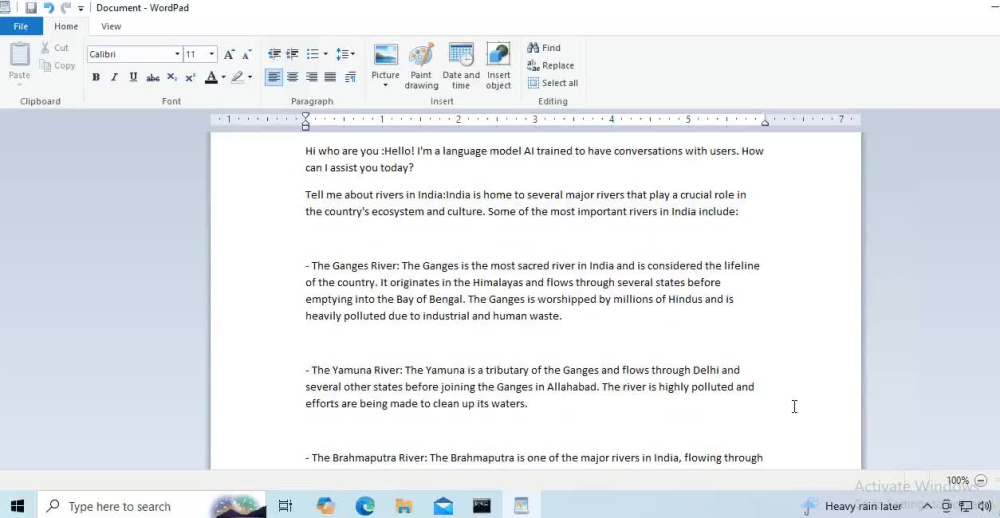Apply the text color A button
Image resolution: width=1000 pixels, height=518 pixels.
pos(211,77)
